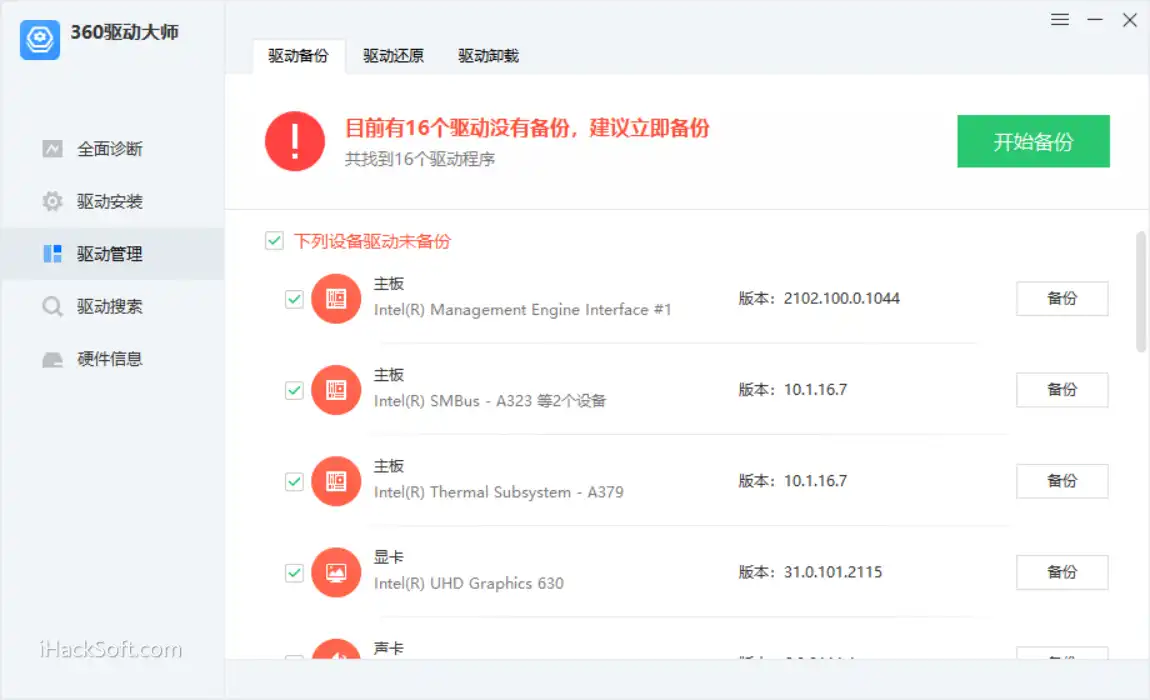Click 备份 for Management Engine Interface #1

tap(1062, 299)
